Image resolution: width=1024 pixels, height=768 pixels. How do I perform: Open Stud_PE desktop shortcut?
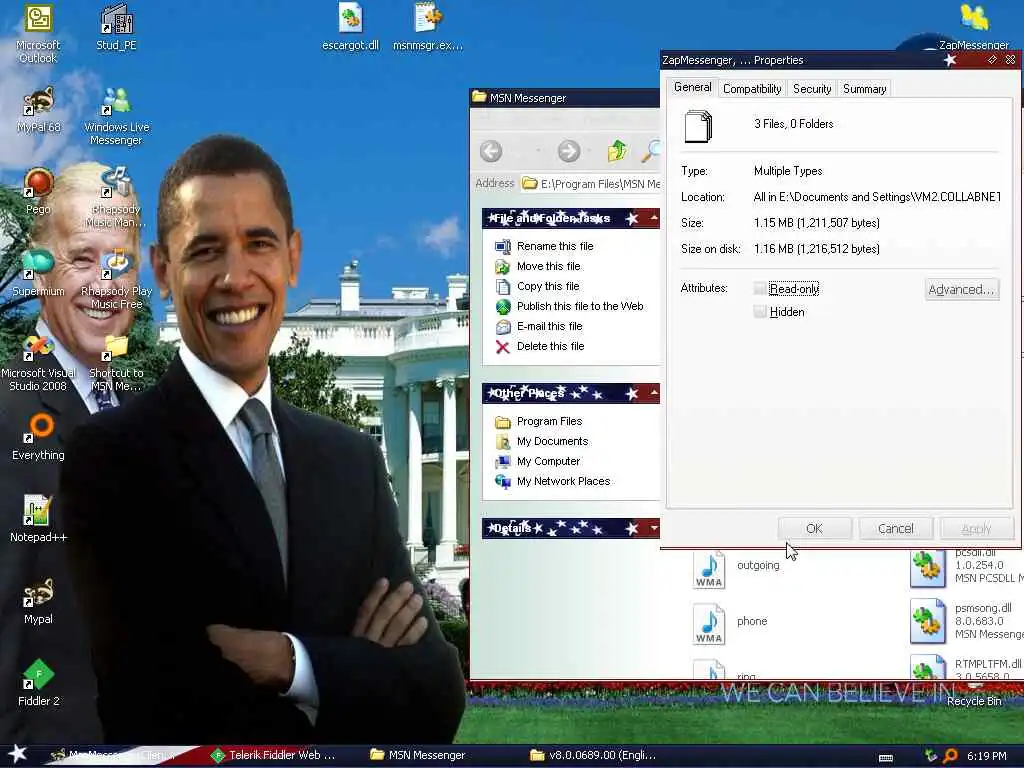coord(116,27)
